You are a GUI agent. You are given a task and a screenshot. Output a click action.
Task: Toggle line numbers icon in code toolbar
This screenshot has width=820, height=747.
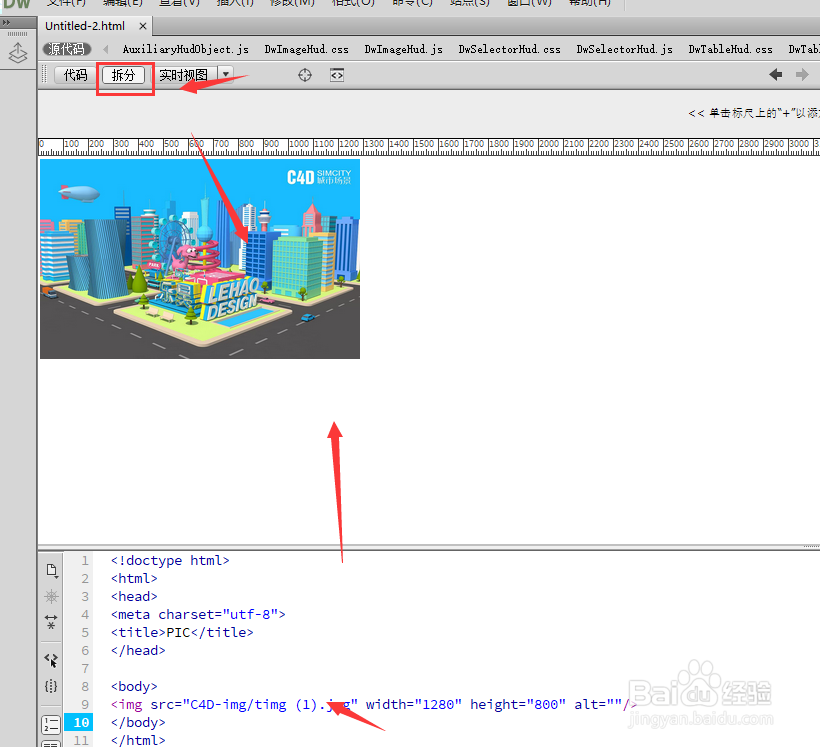click(x=51, y=725)
